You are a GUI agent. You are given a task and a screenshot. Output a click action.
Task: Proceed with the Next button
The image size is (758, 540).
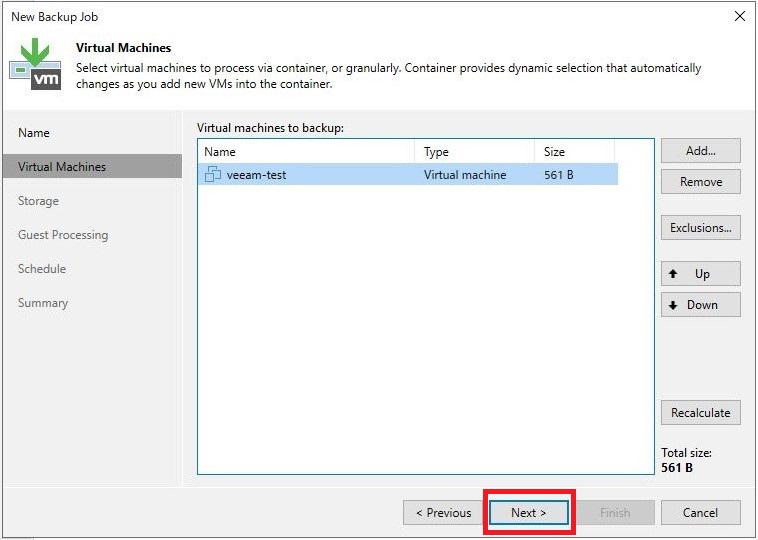tap(529, 512)
